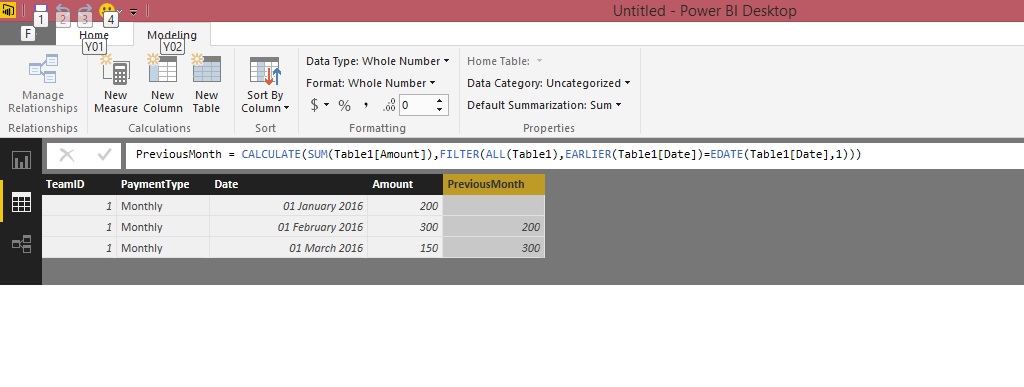The width and height of the screenshot is (1024, 387).
Task: Commit the formula with the checkmark
Action: (x=104, y=155)
